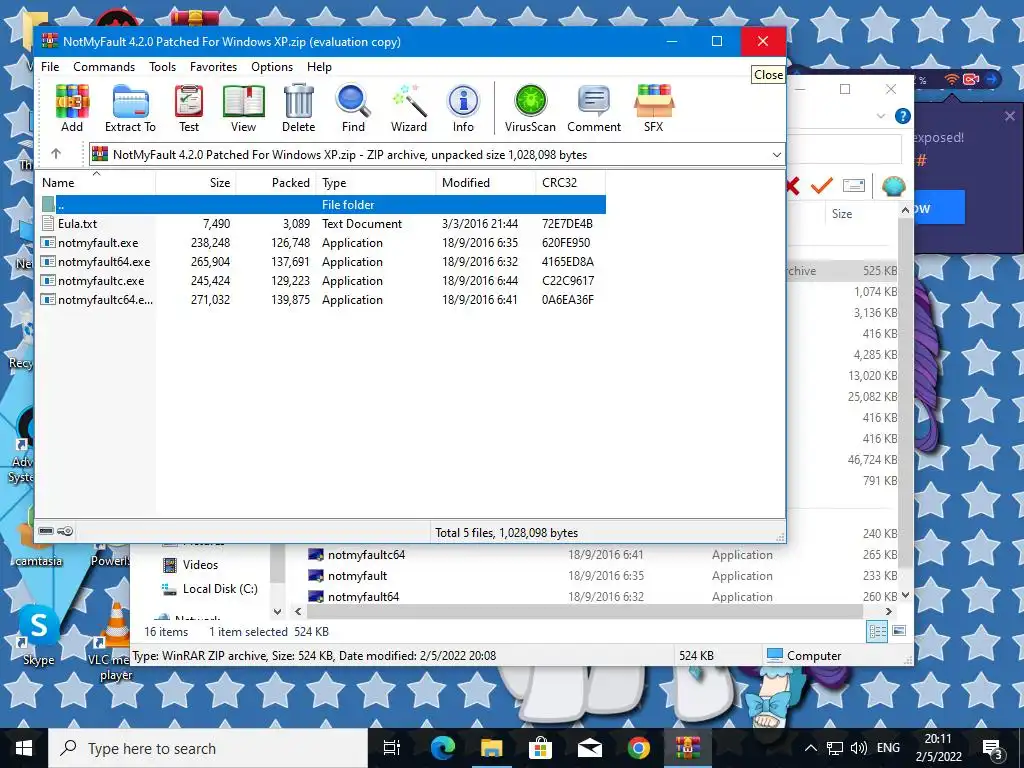Close the WinRAR window
1024x768 pixels.
coord(763,41)
